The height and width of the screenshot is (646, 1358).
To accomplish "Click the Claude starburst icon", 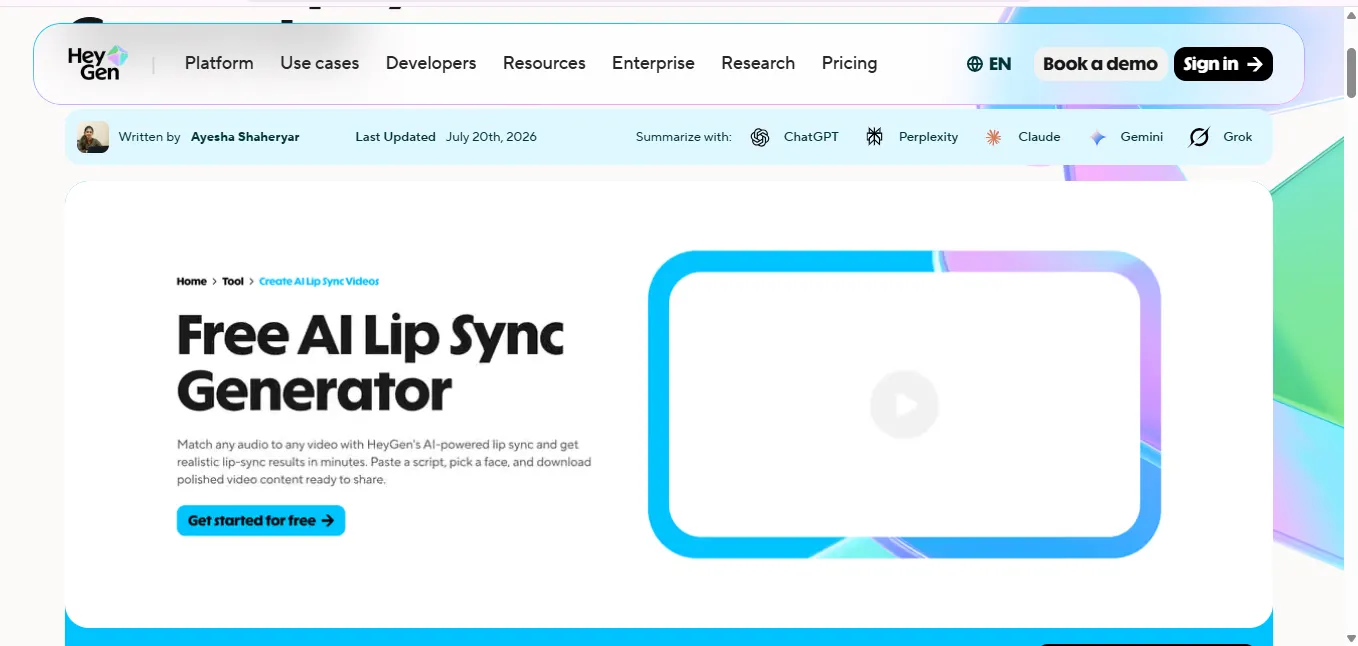I will point(993,137).
